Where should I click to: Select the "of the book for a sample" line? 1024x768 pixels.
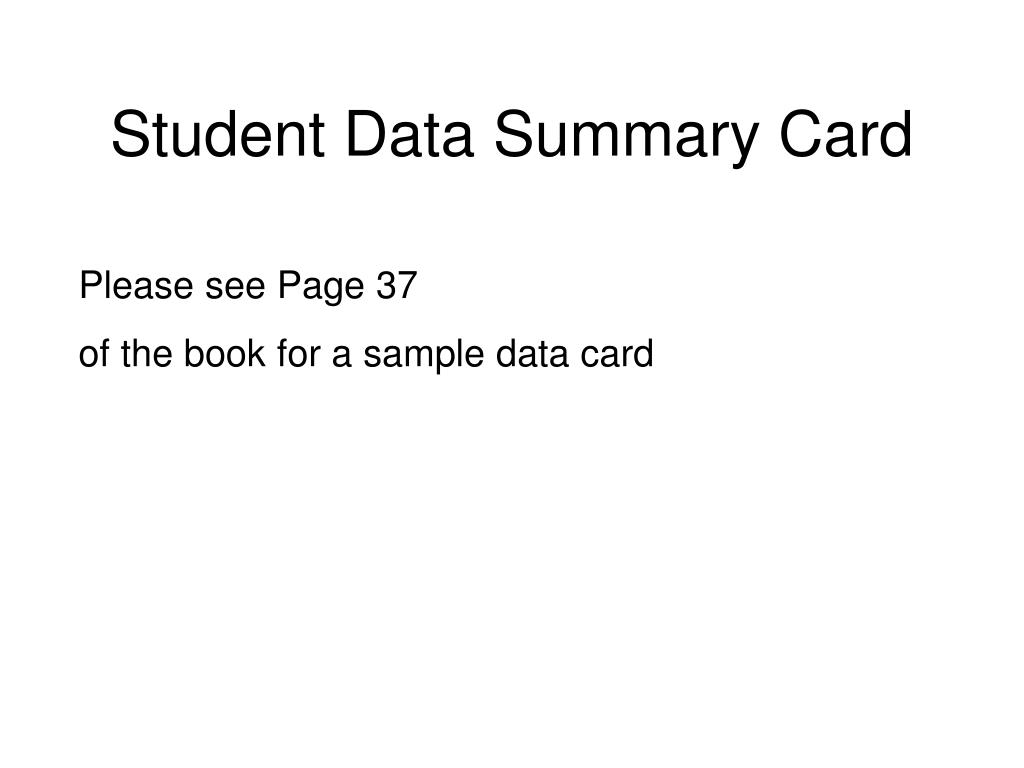[x=366, y=355]
